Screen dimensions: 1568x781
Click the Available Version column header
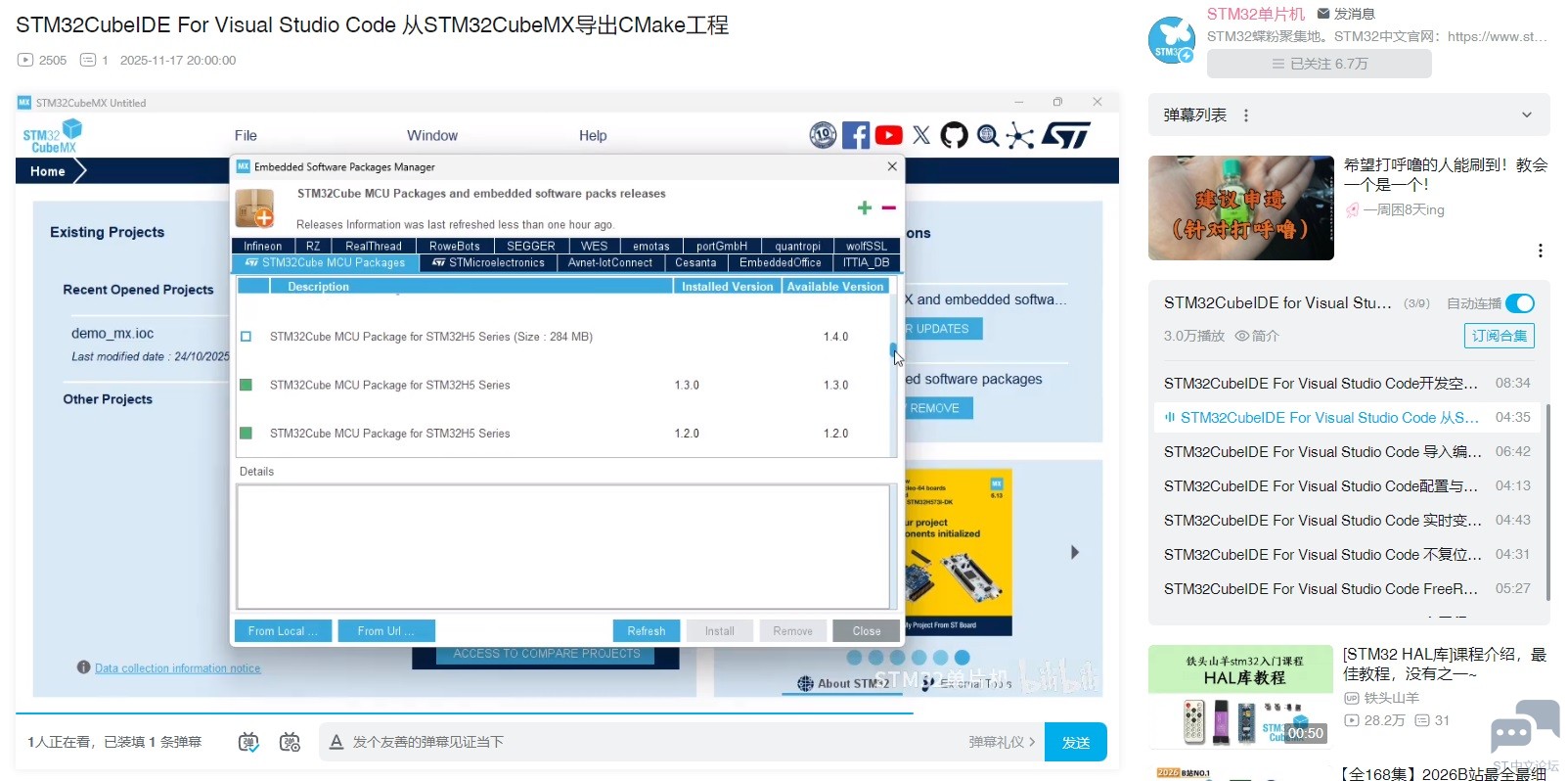835,287
